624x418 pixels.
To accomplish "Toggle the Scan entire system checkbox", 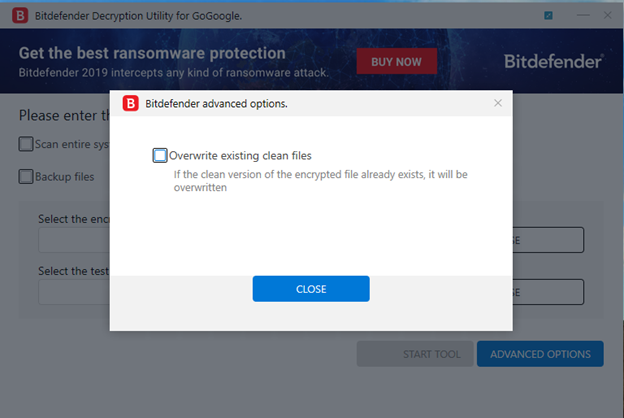I will [26, 144].
